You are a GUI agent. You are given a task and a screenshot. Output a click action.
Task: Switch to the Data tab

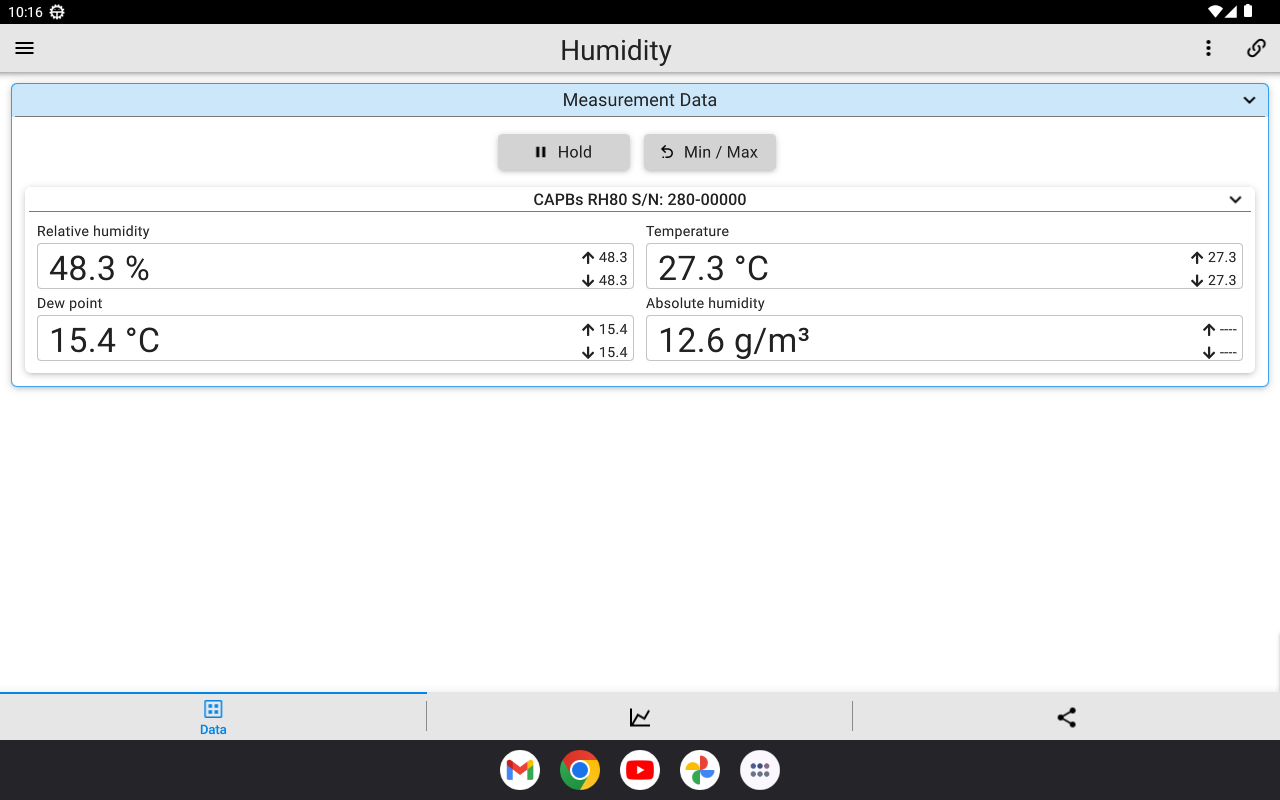(x=213, y=717)
